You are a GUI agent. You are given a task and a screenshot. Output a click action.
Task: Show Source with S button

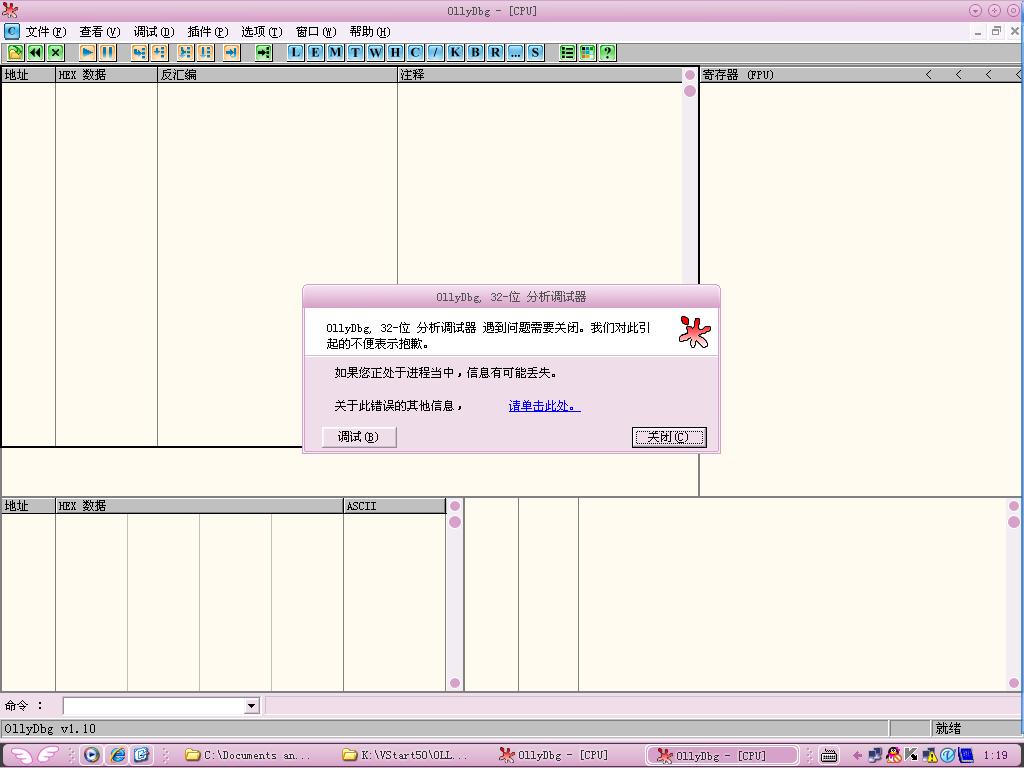[x=536, y=53]
